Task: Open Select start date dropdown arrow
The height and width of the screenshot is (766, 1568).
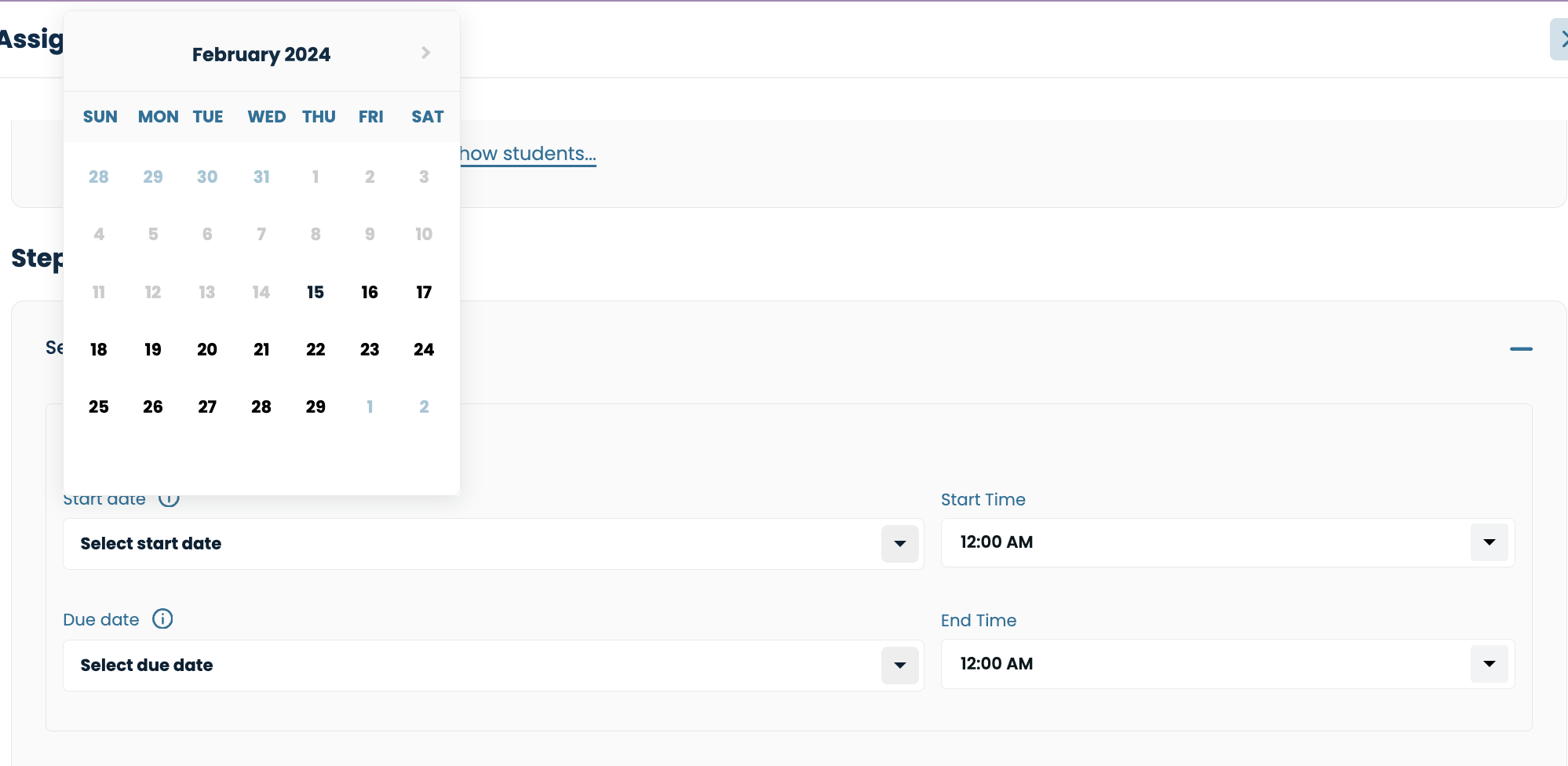Action: click(x=899, y=544)
